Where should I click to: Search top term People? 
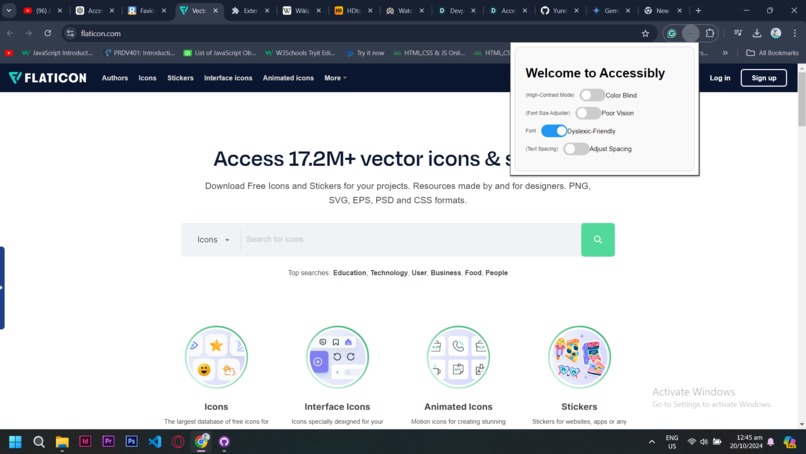[497, 273]
